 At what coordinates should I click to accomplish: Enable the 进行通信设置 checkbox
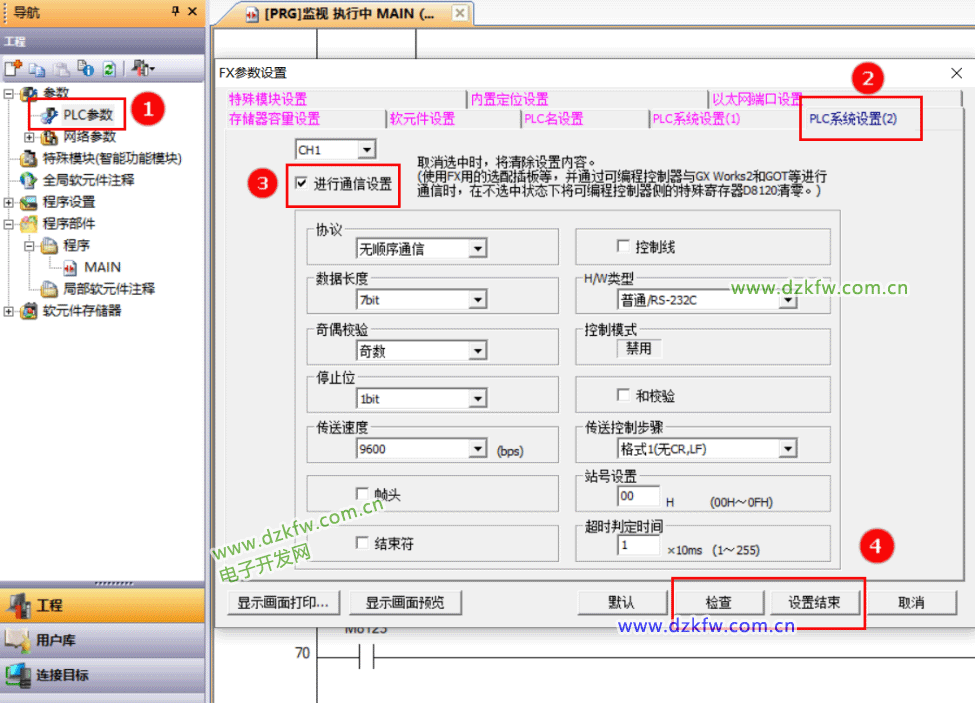(302, 184)
